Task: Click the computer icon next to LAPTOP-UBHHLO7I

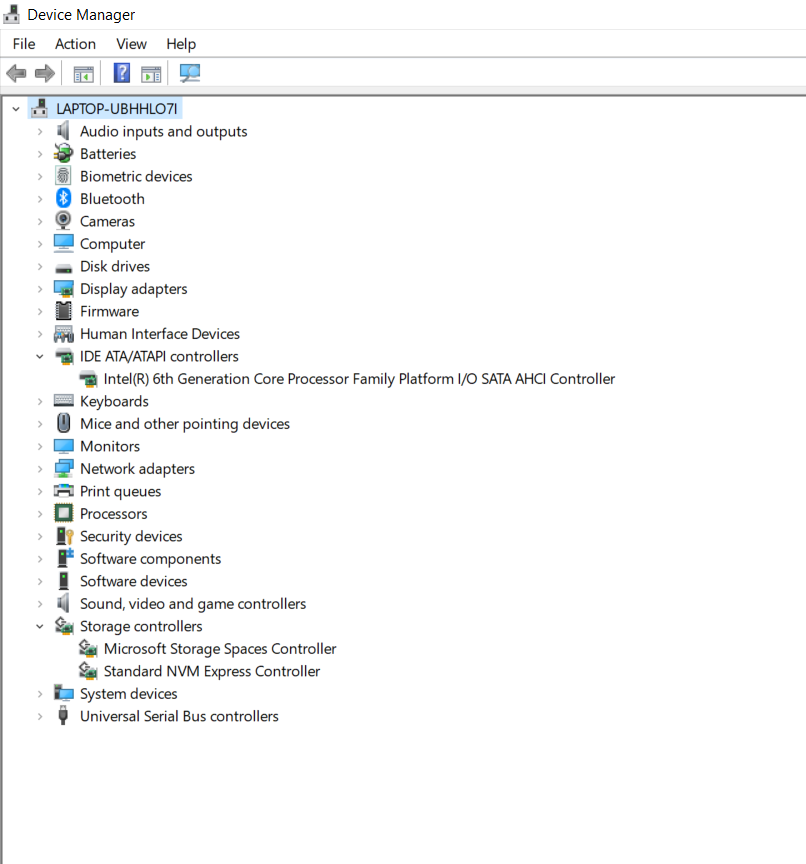Action: click(38, 107)
